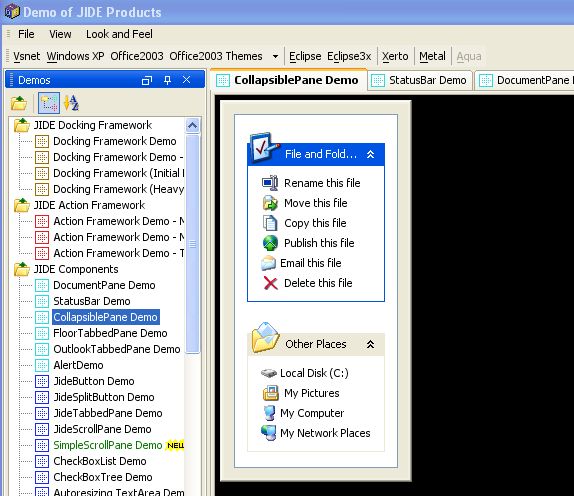Image resolution: width=574 pixels, height=496 pixels.
Task: Select StatusBar Demo in the tree
Action: [x=92, y=301]
